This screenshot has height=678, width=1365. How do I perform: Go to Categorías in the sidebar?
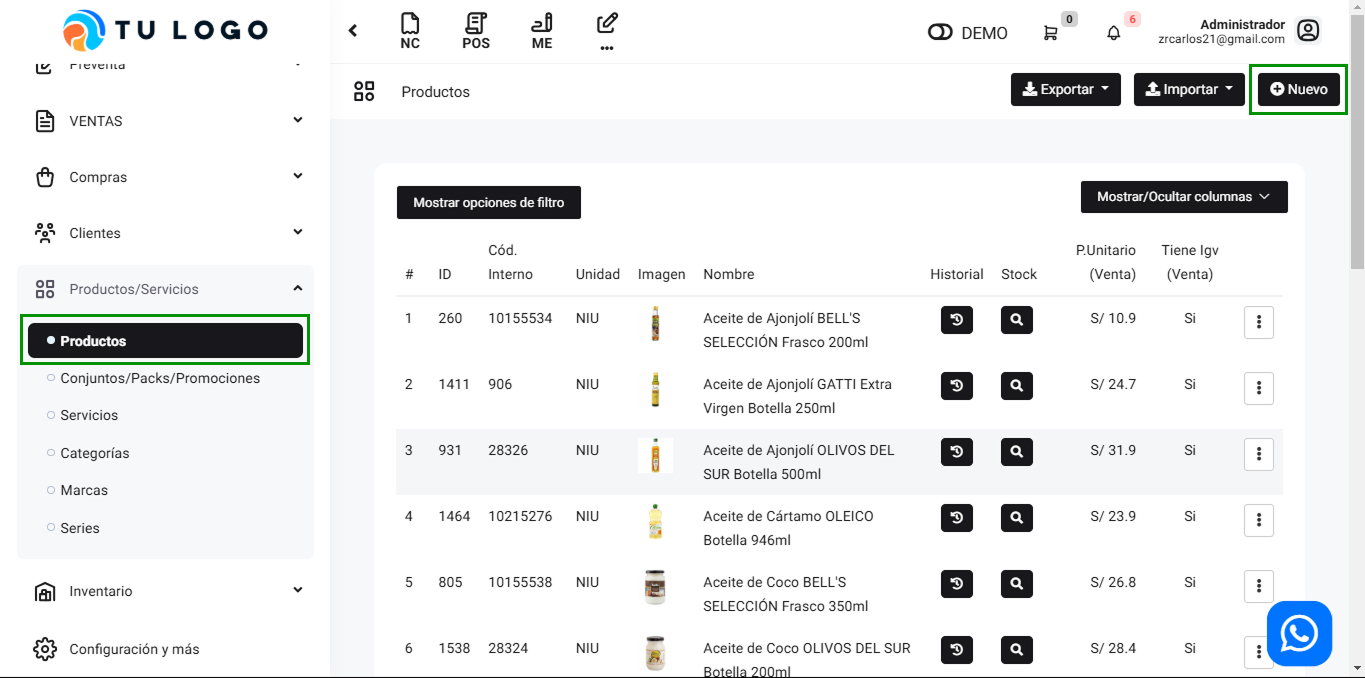click(x=95, y=453)
